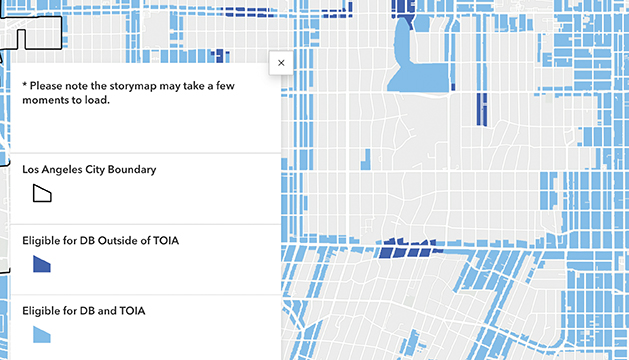
Task: Click the tiny dark blue parcel beside large polygon
Action: coord(453,87)
